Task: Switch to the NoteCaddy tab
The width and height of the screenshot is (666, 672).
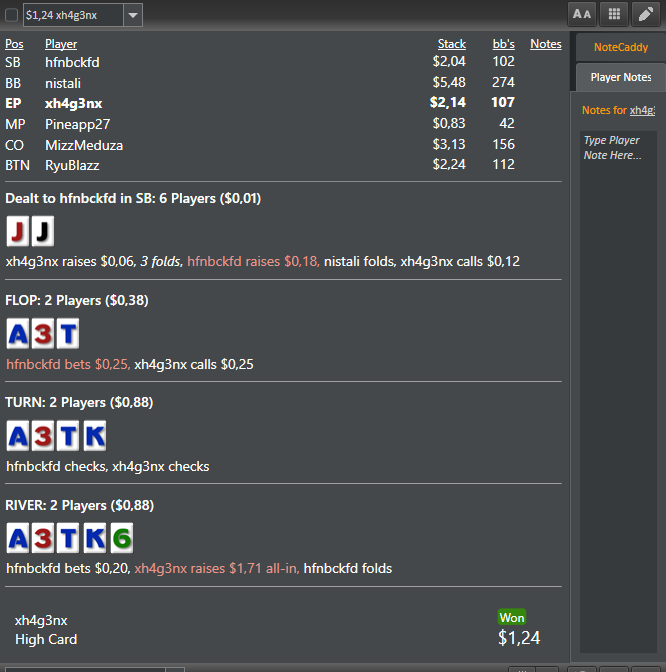Action: click(621, 47)
